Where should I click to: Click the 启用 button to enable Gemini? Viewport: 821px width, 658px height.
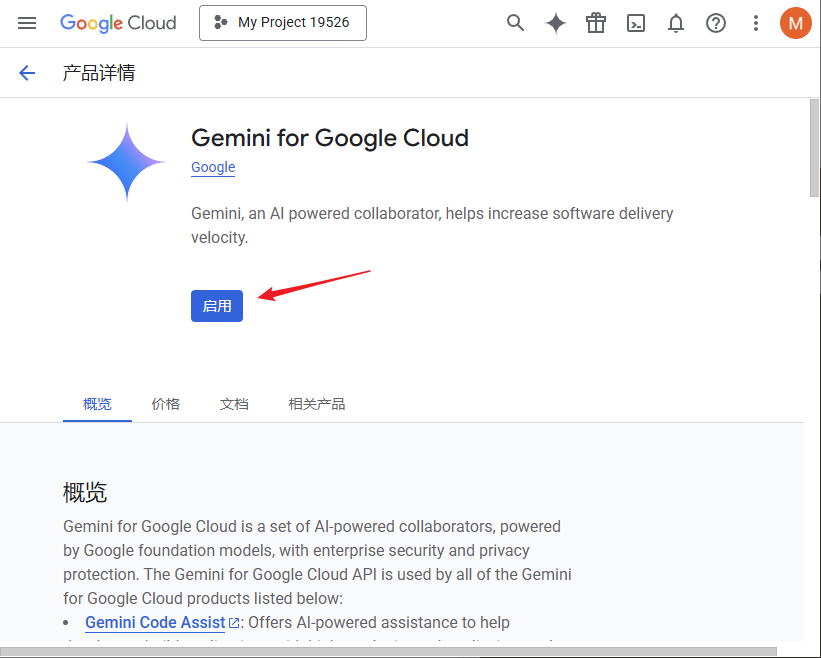216,305
